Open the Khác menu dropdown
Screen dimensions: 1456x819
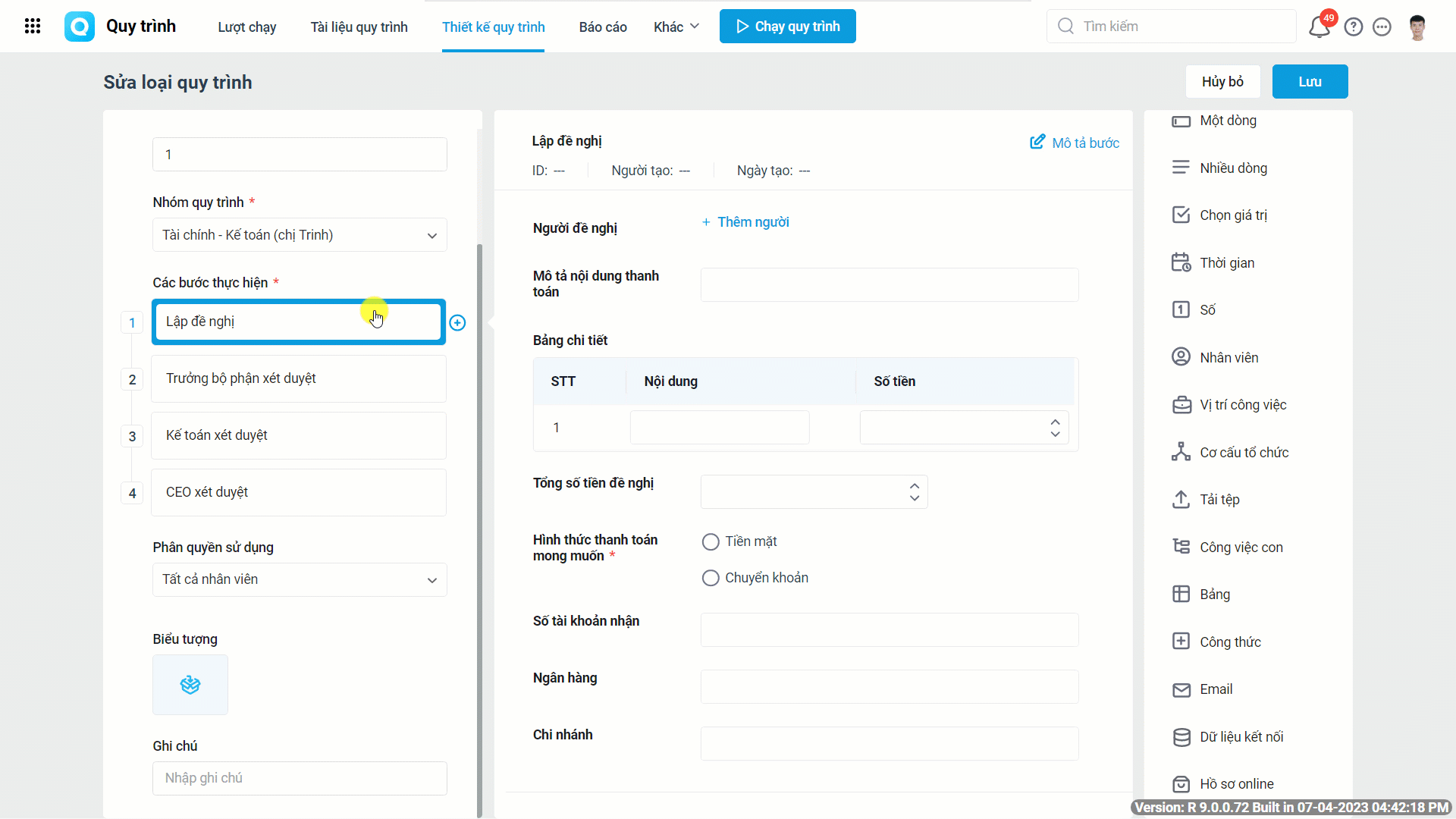[x=676, y=27]
